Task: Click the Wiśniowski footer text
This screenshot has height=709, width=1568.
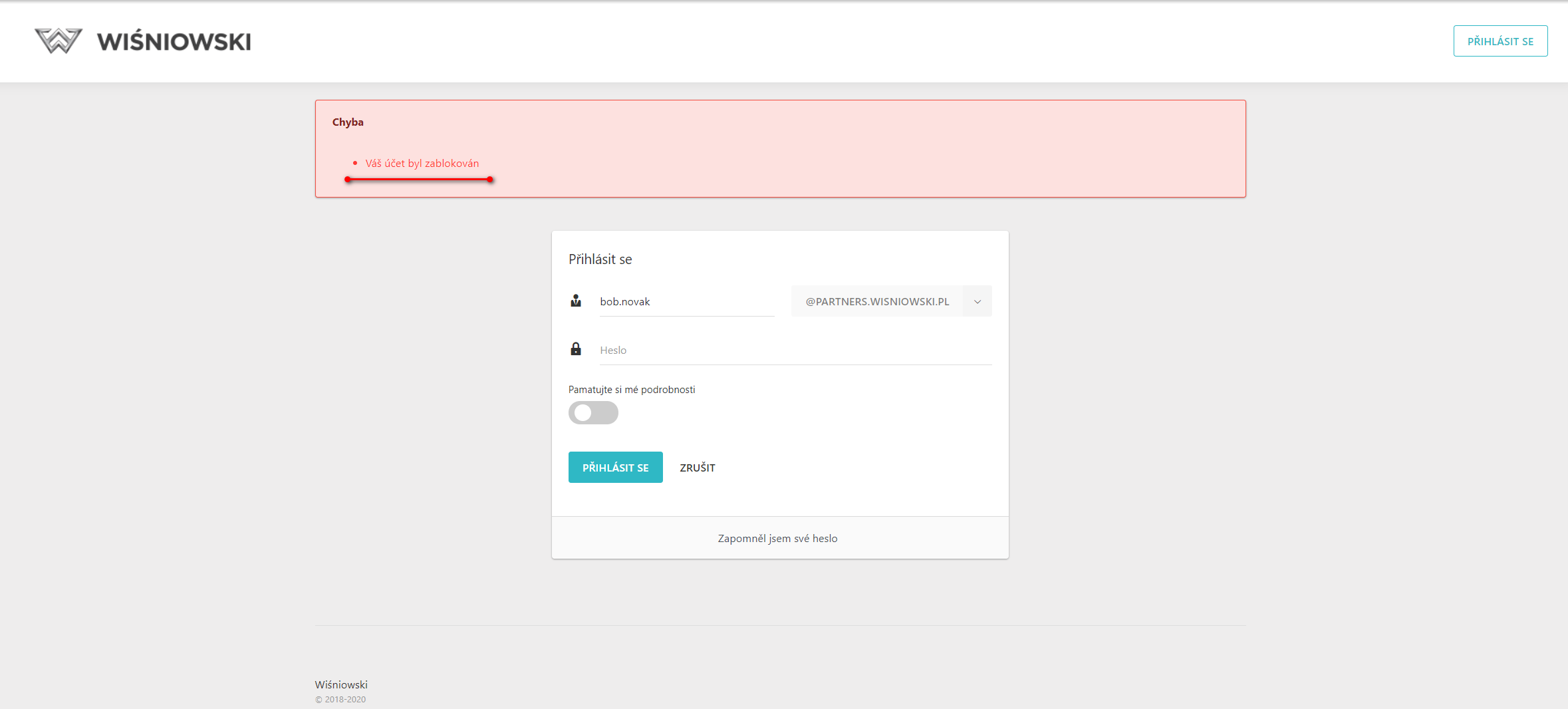Action: tap(341, 685)
